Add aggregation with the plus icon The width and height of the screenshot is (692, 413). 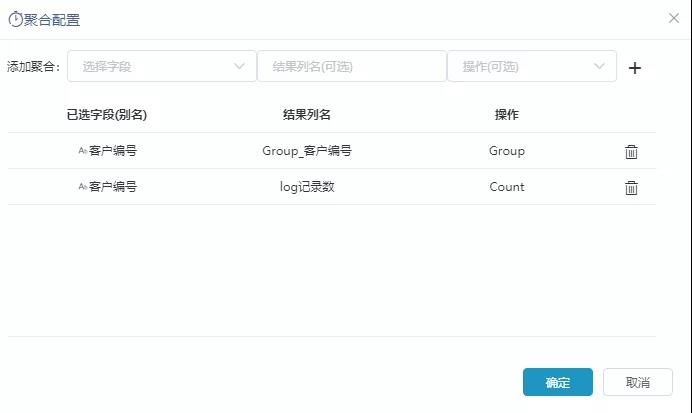pos(635,68)
